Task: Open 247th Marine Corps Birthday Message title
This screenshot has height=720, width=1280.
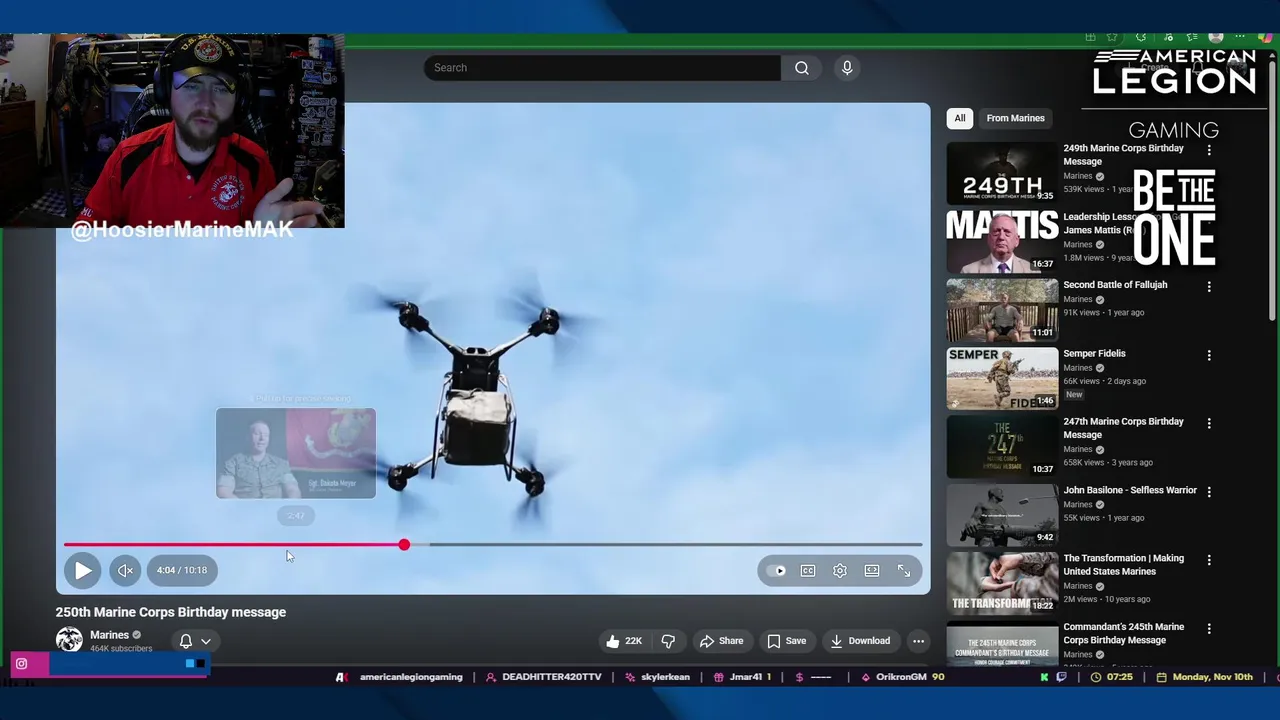Action: point(1123,428)
